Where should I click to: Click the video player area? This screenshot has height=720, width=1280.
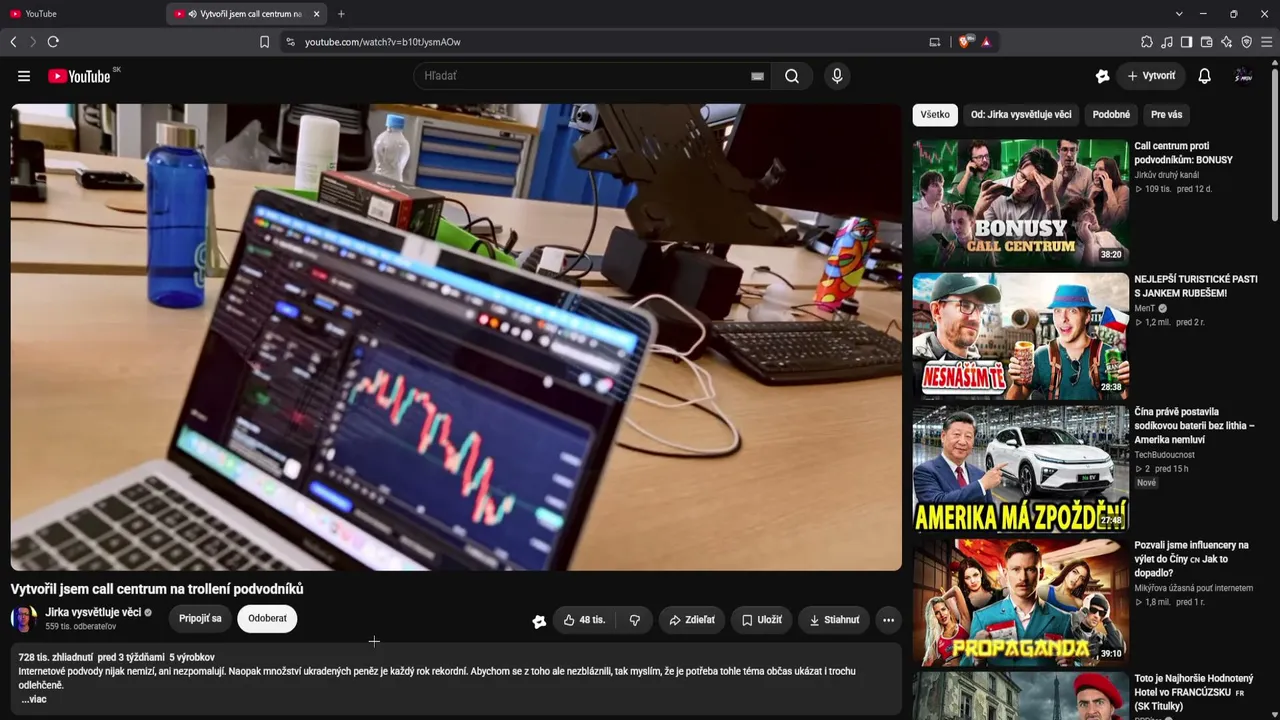pos(456,337)
